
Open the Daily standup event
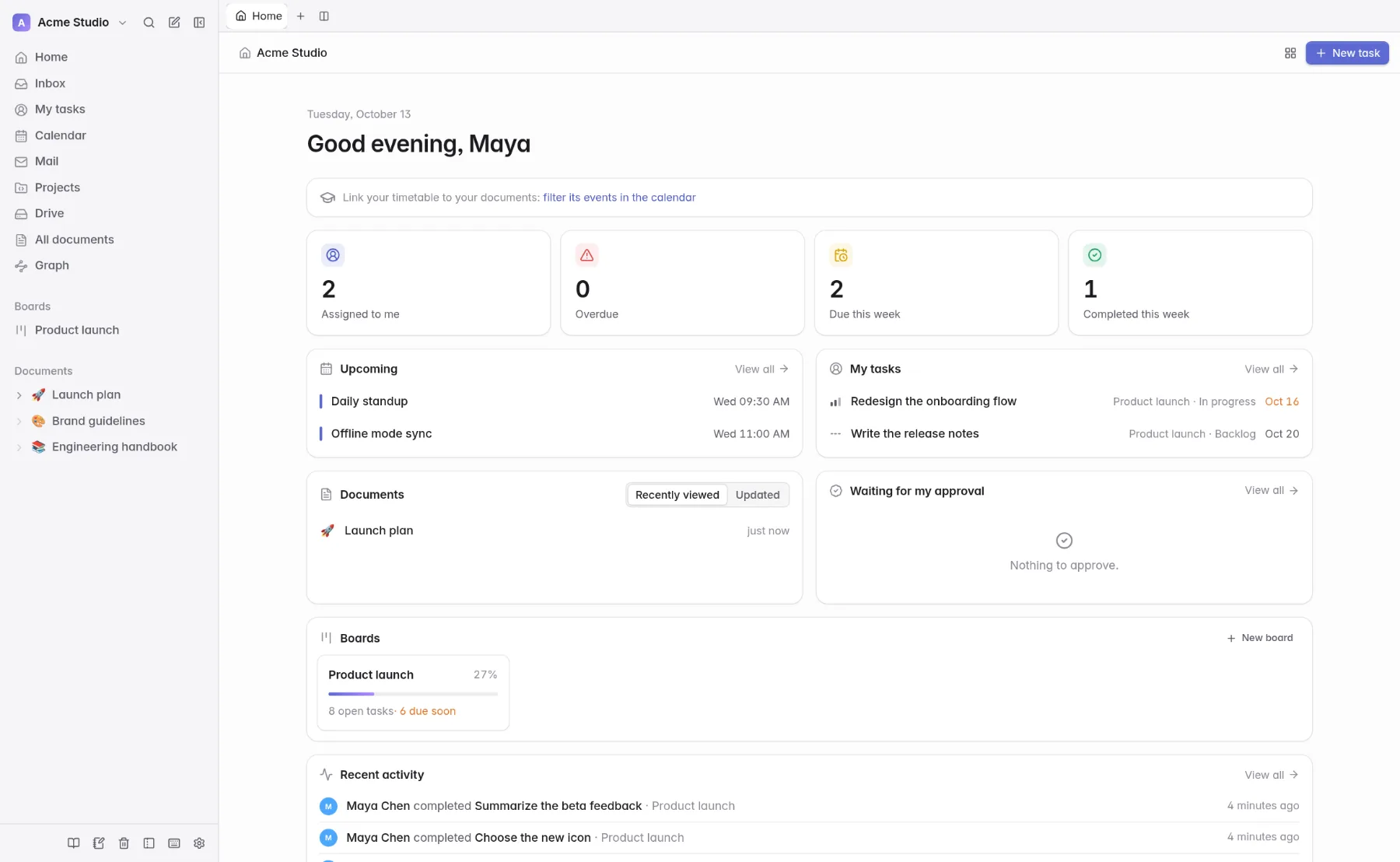555,401
